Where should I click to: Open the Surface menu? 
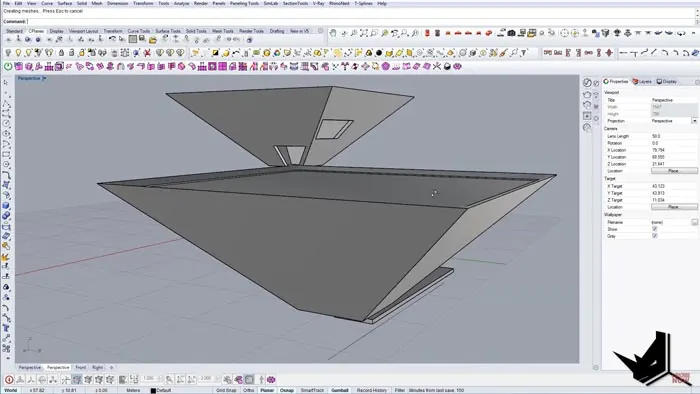pos(65,4)
